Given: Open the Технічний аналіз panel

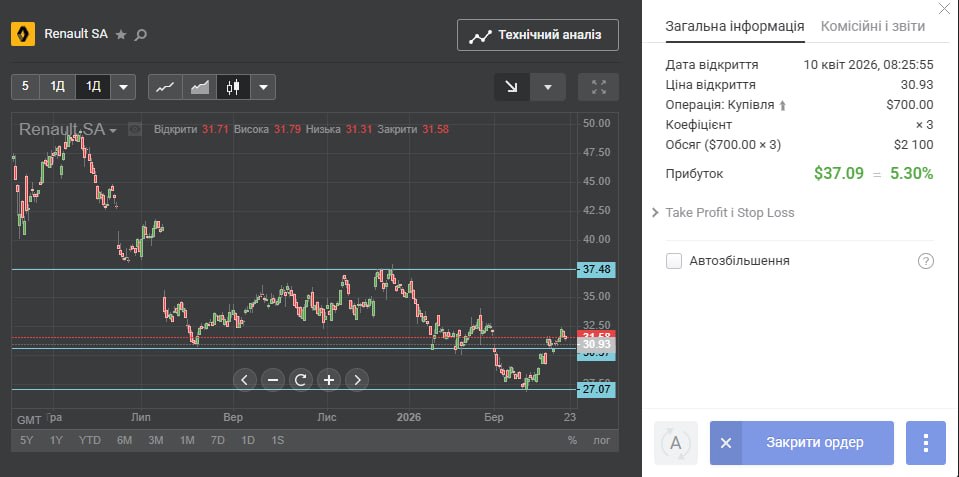Looking at the screenshot, I should (537, 35).
